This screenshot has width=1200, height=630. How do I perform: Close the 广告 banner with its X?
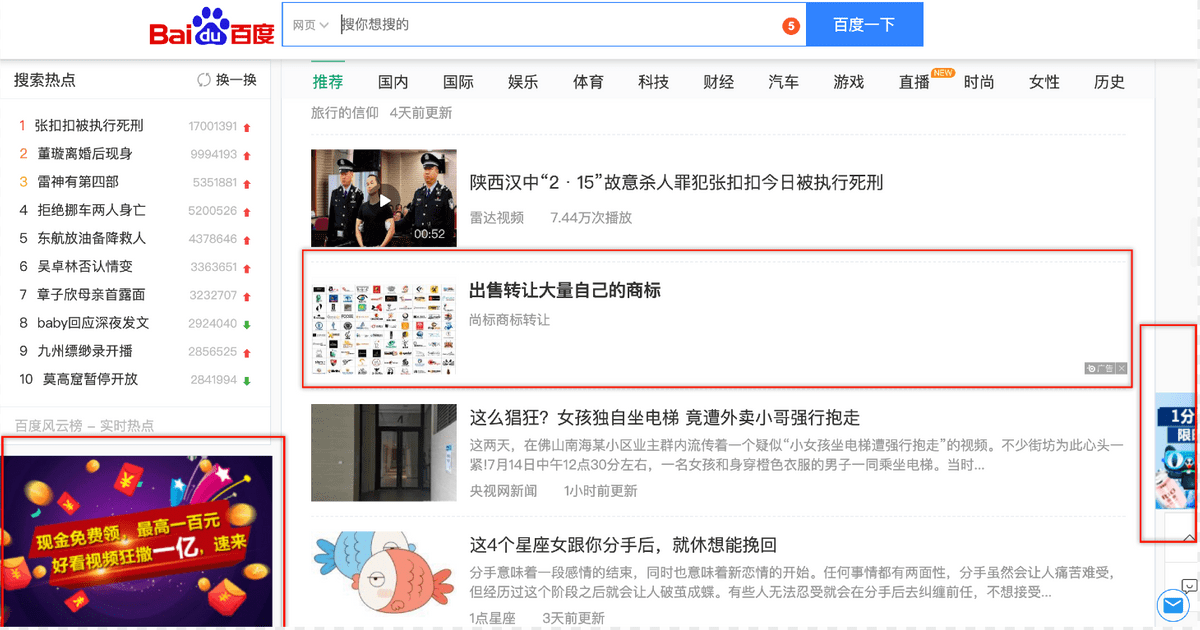(x=1122, y=369)
